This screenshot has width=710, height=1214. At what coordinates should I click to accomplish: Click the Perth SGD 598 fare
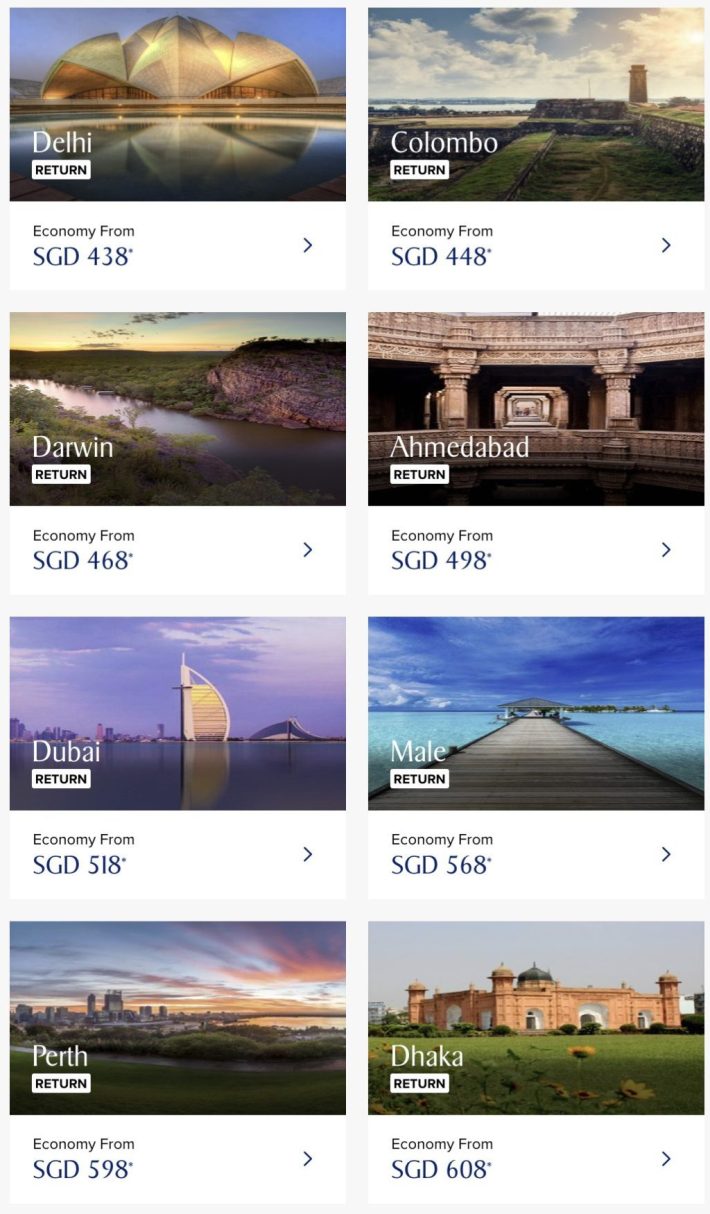83,1170
